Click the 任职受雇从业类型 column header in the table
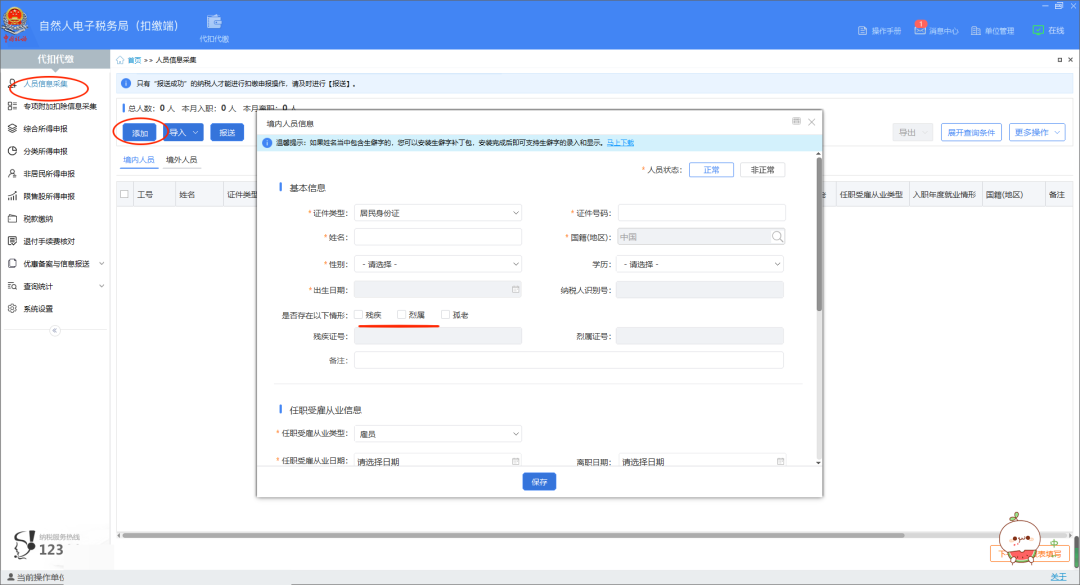Screen dimensions: 1080x585 [871, 195]
